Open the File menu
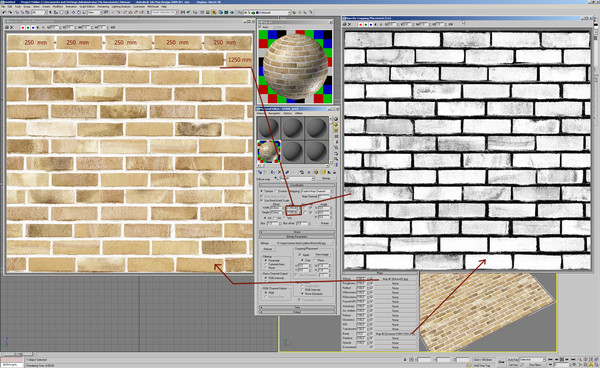Viewport: 600px width, 368px height. (x=3, y=7)
